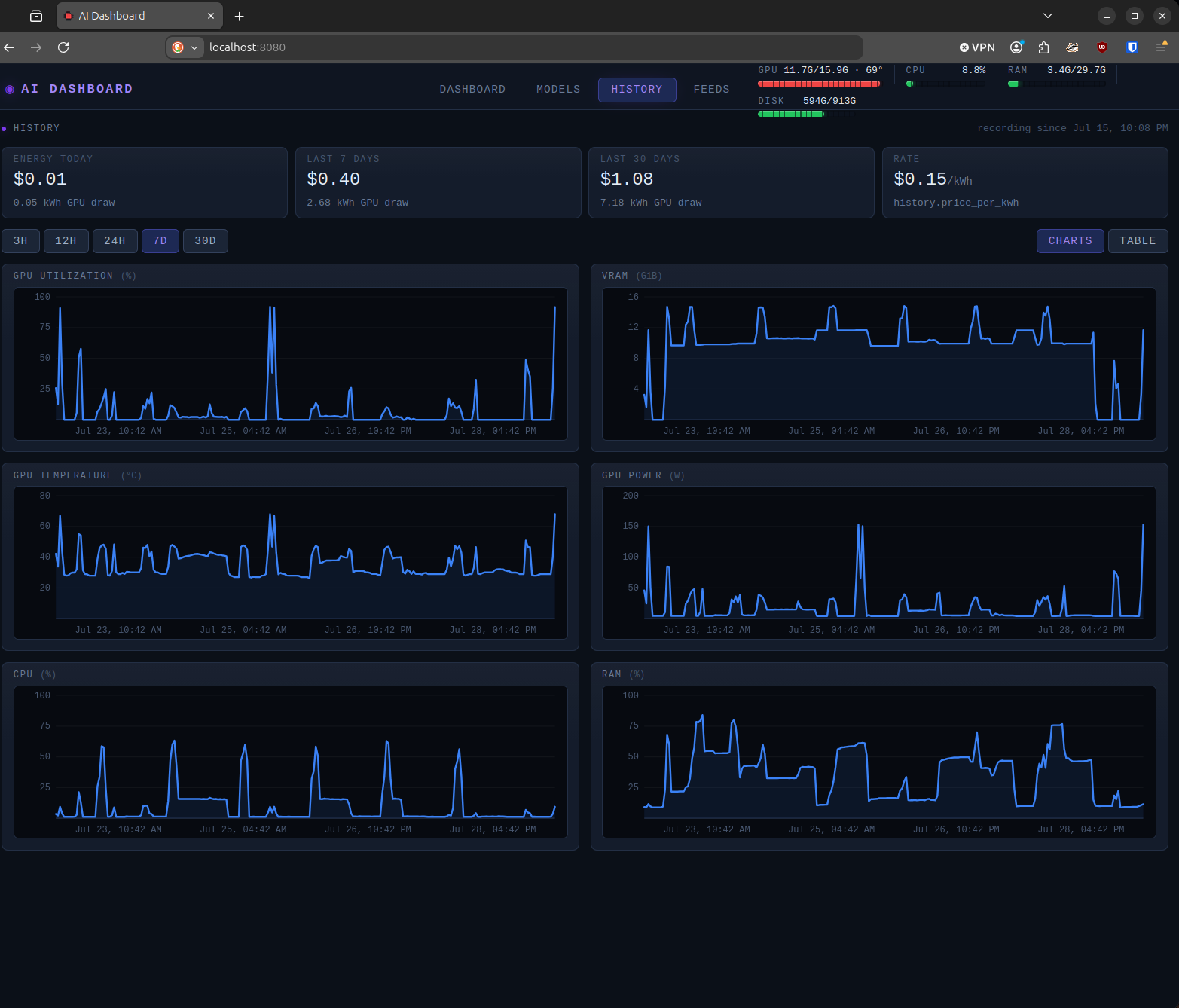Close the AI Dashboard tab

tap(211, 16)
